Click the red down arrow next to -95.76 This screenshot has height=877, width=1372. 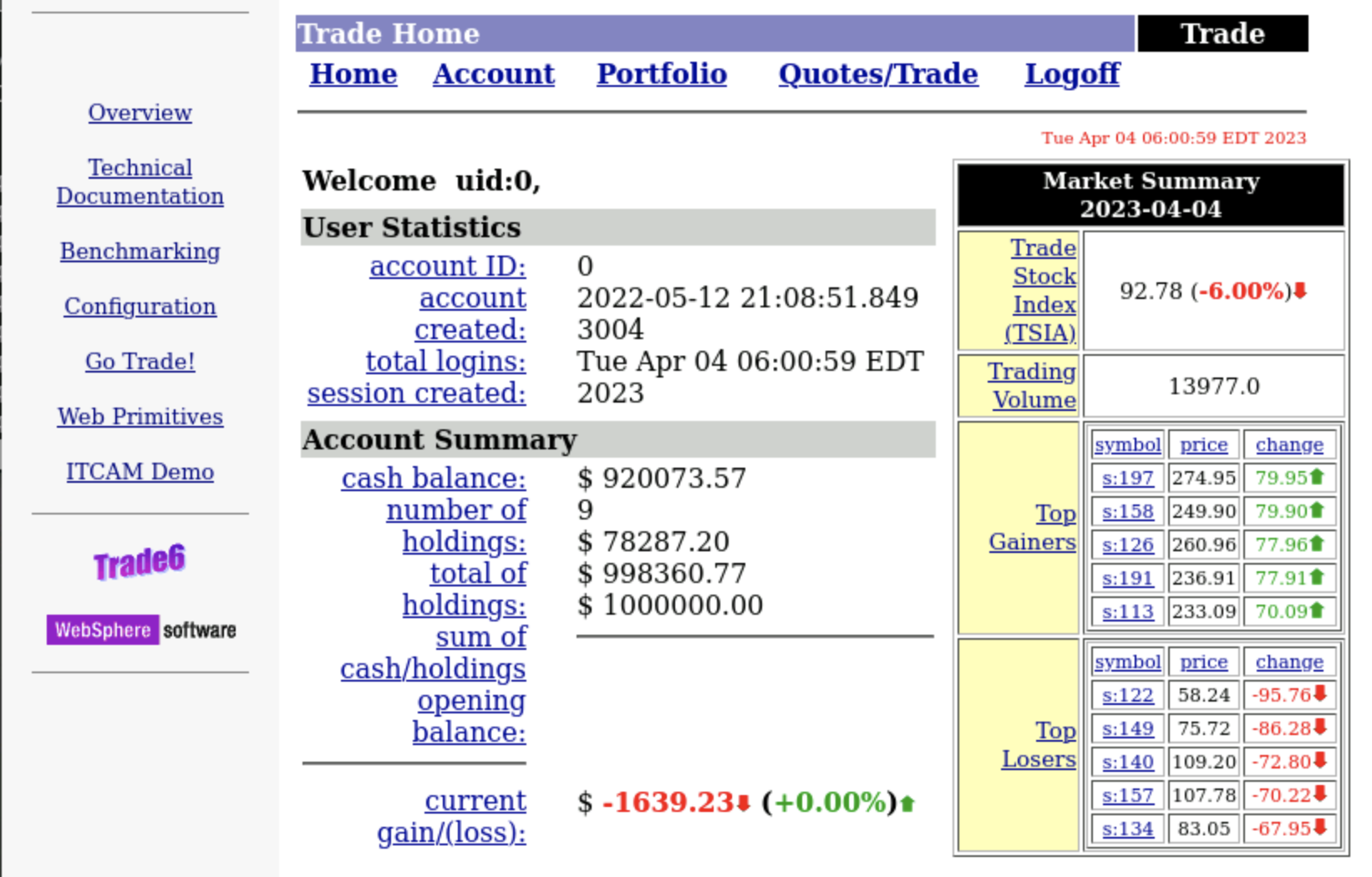coord(1320,694)
